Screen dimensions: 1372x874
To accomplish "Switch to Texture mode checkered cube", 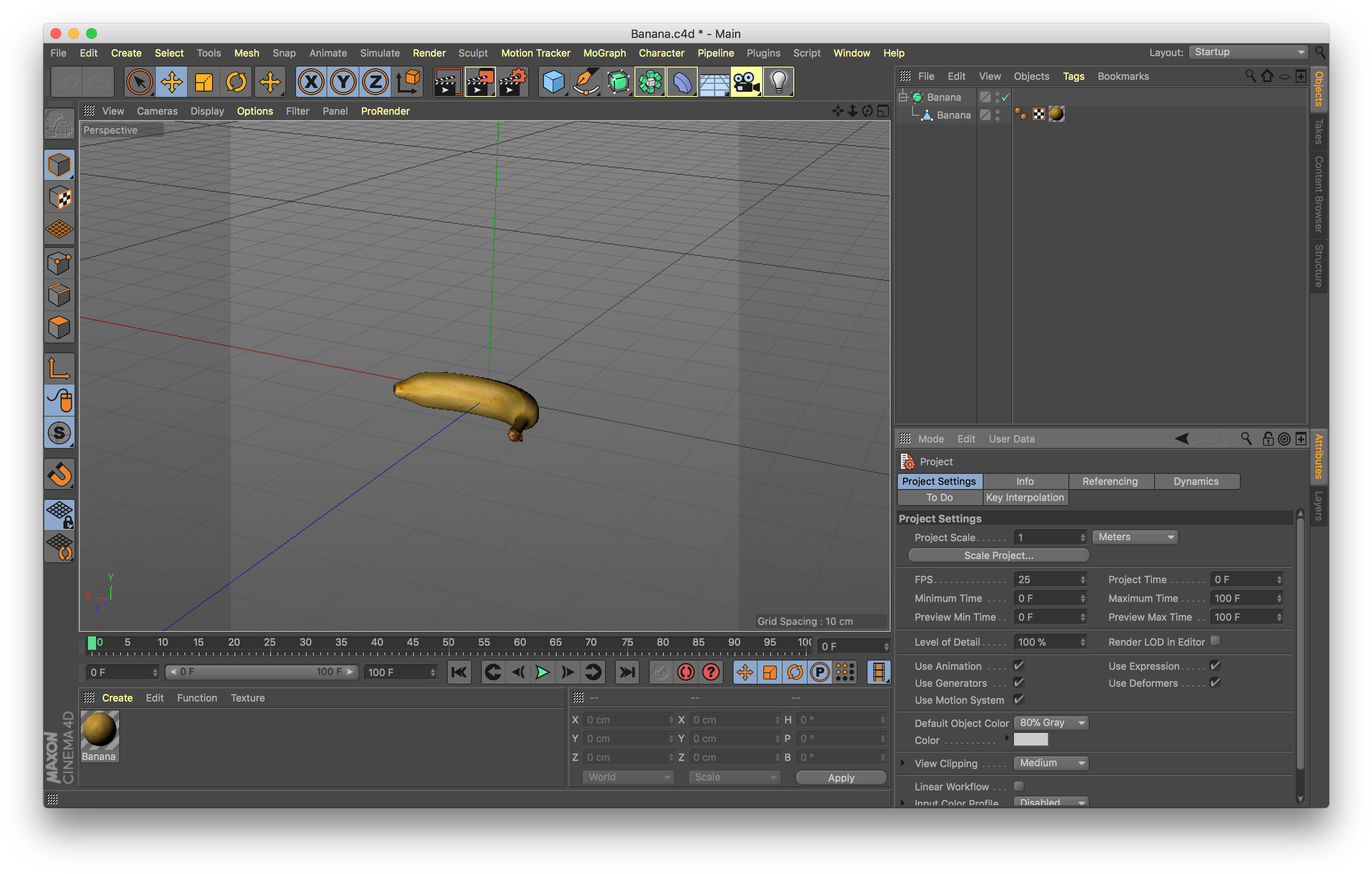I will (59, 198).
